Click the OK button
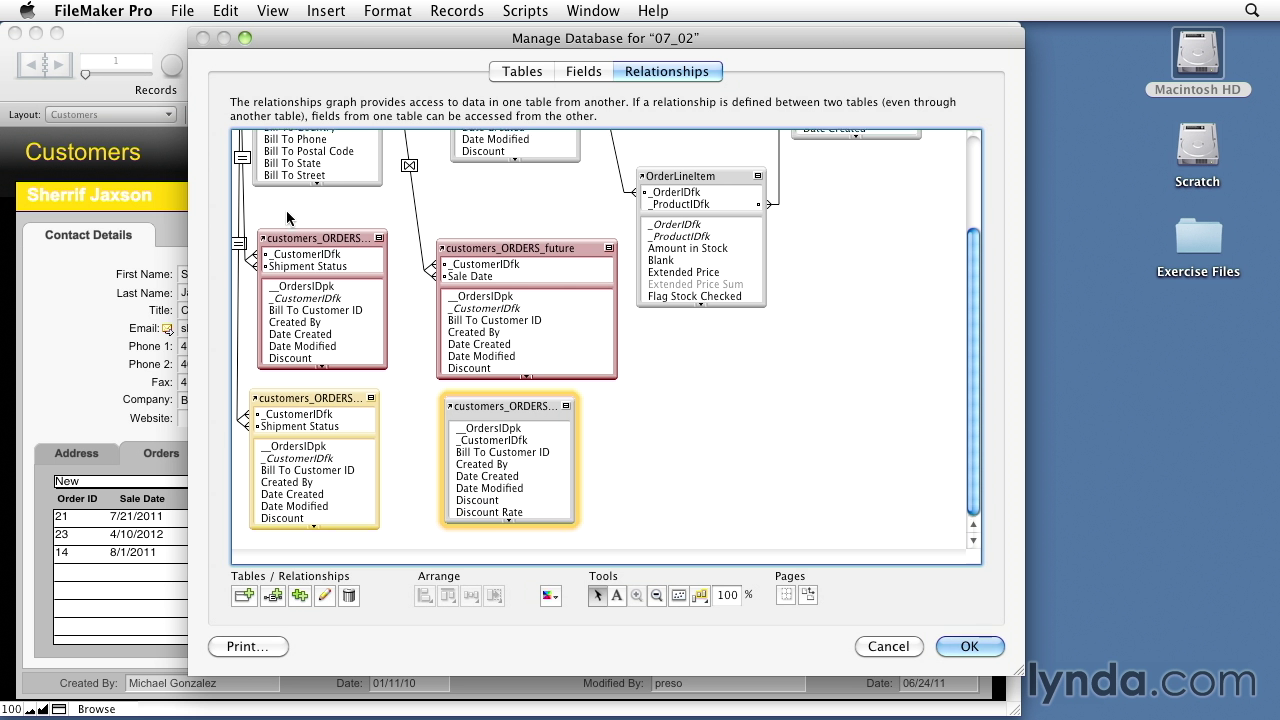Viewport: 1280px width, 720px height. [969, 647]
